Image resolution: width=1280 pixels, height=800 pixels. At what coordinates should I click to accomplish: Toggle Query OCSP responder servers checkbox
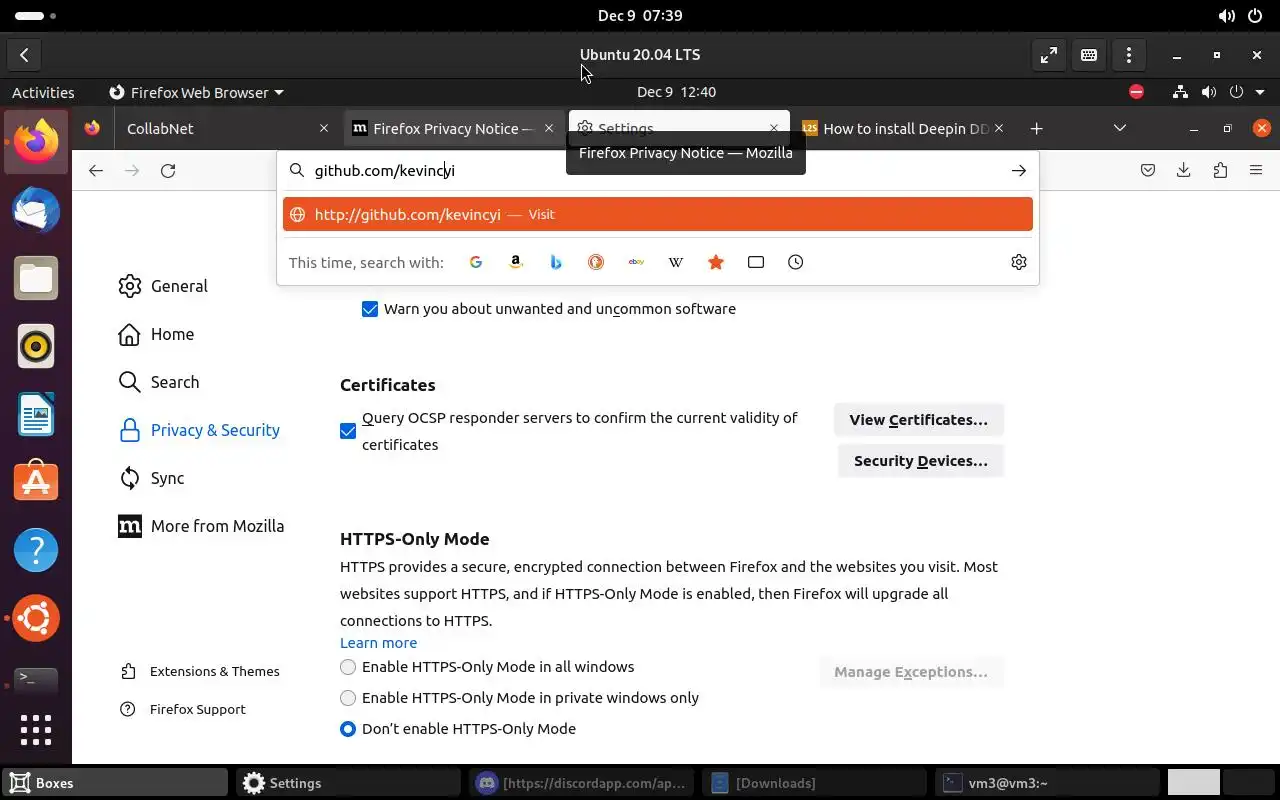click(348, 431)
